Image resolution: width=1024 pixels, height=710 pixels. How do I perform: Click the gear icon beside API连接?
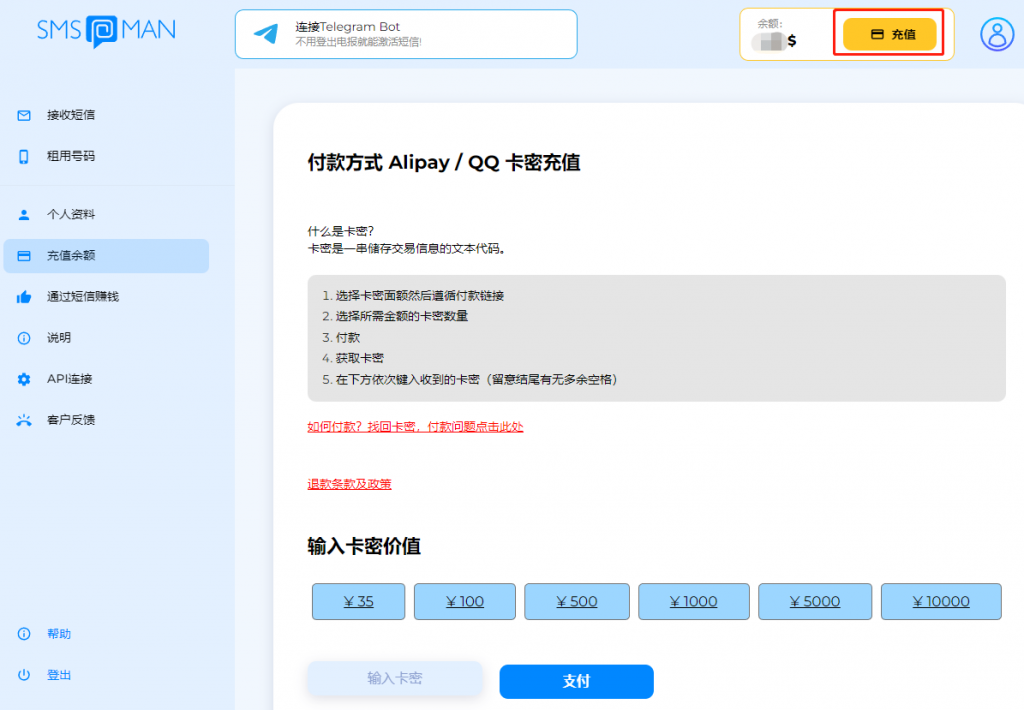[24, 379]
